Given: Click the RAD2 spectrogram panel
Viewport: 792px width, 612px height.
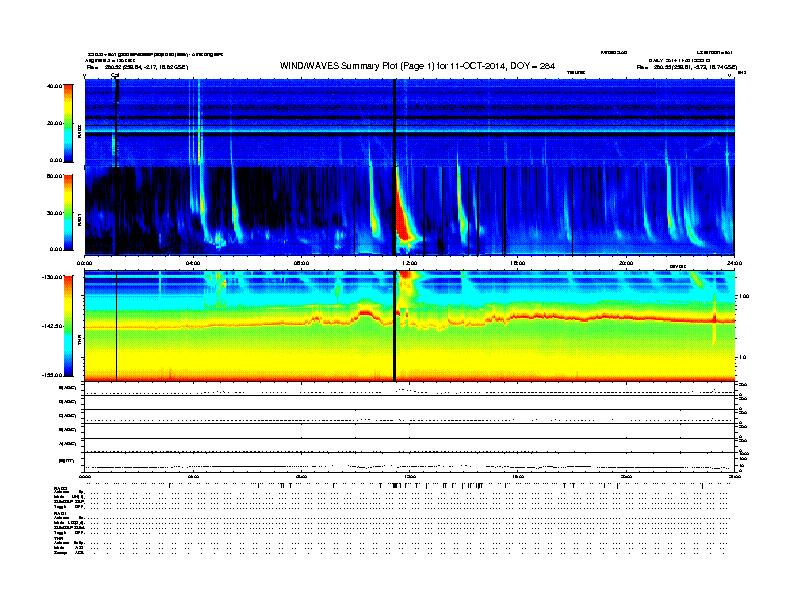Looking at the screenshot, I should click(x=410, y=123).
